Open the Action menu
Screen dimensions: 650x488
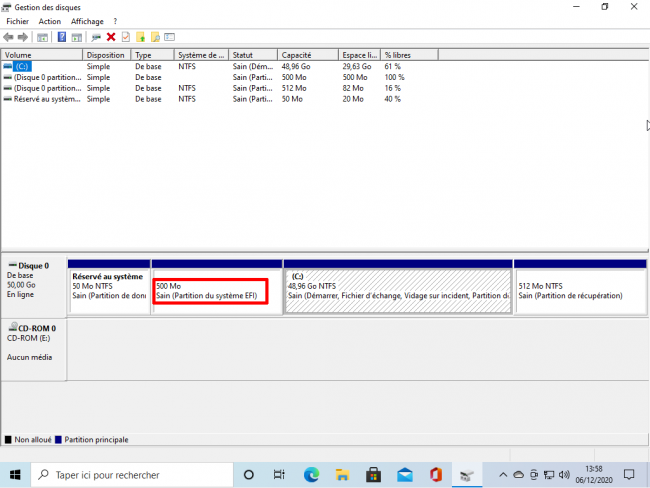point(49,21)
